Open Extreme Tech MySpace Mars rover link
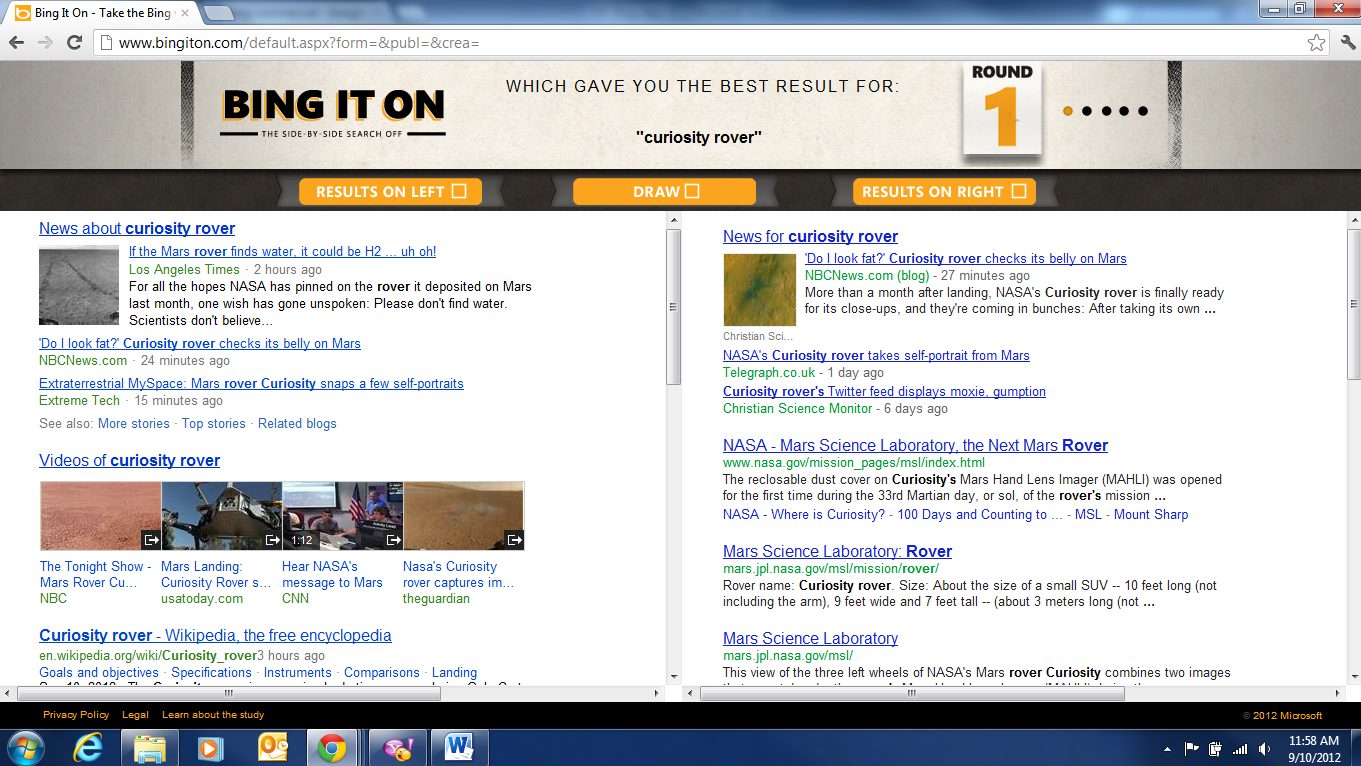Viewport: 1361px width, 766px height. pos(251,383)
